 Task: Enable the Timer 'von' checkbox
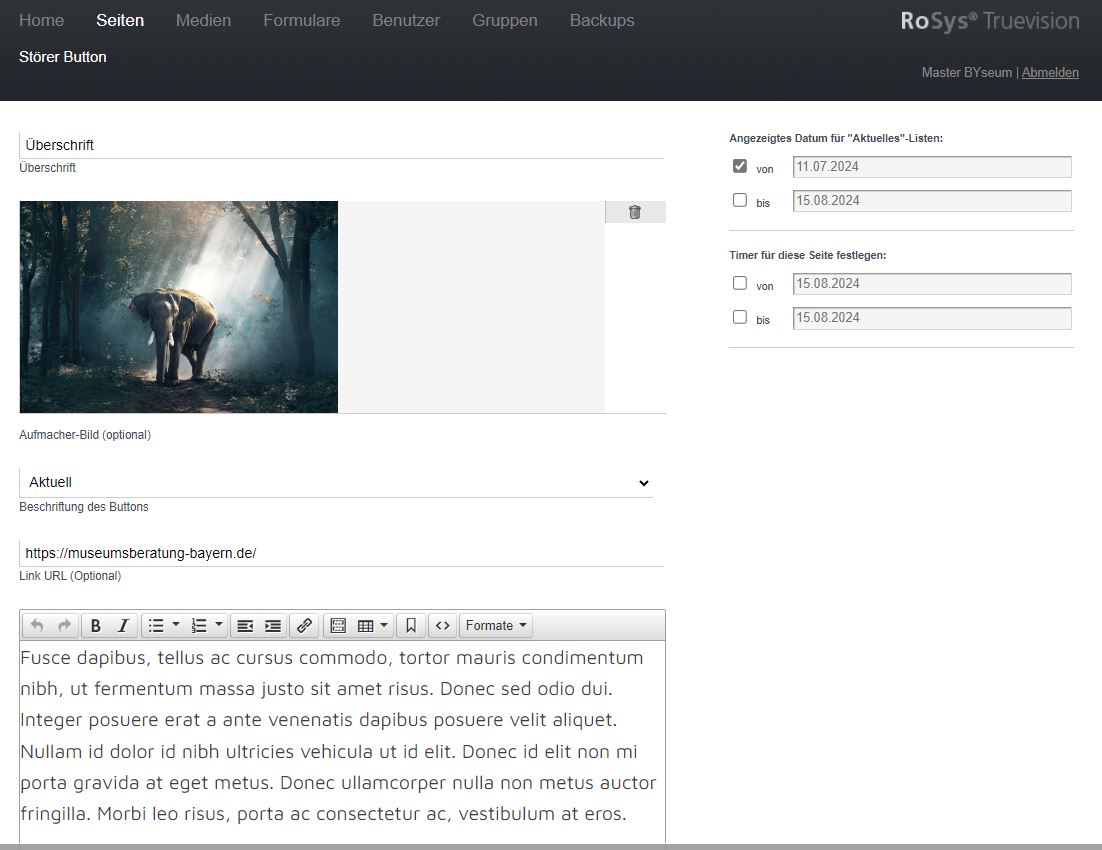tap(740, 283)
